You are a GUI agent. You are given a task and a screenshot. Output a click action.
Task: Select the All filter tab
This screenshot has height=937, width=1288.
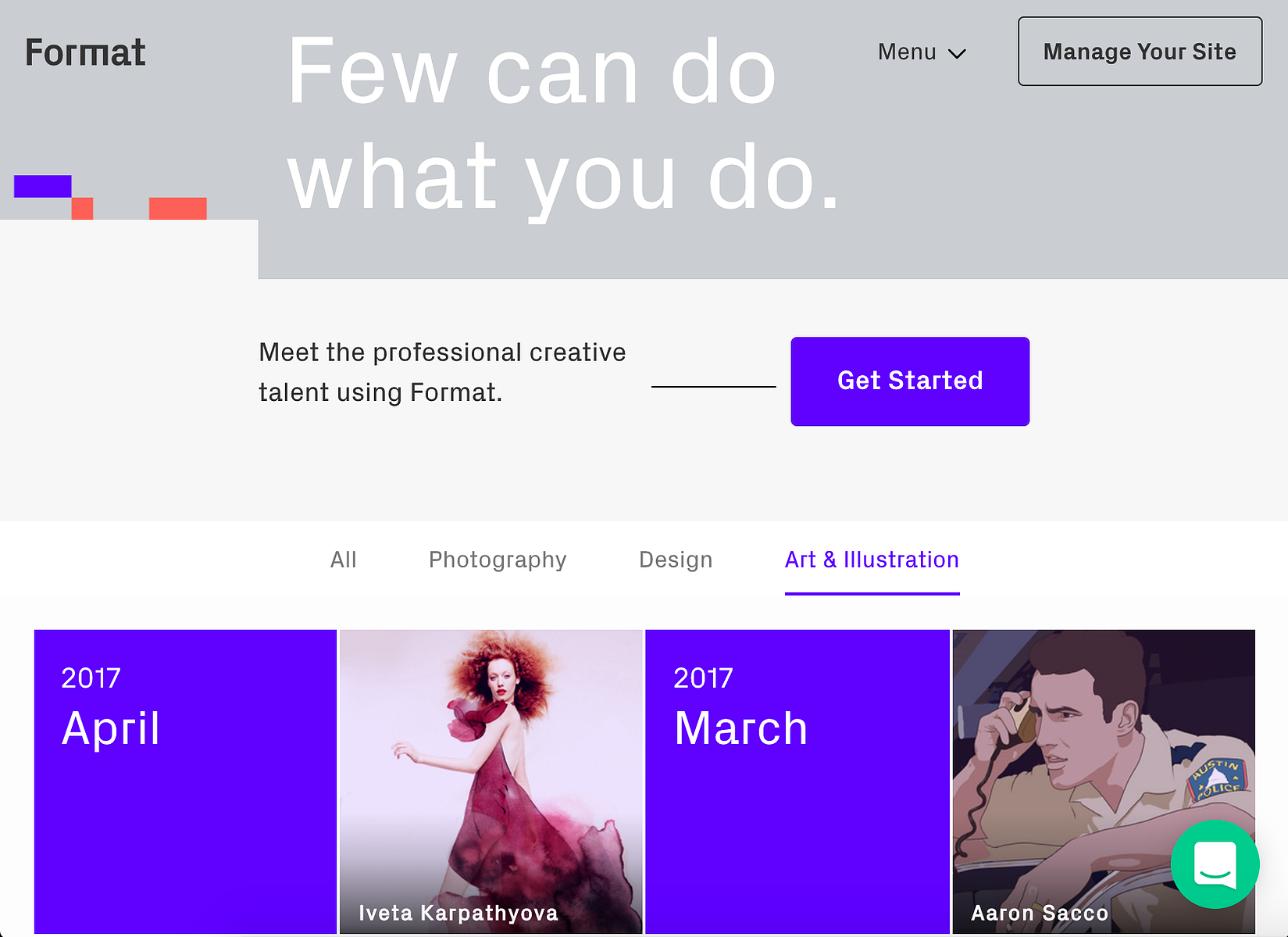344,560
